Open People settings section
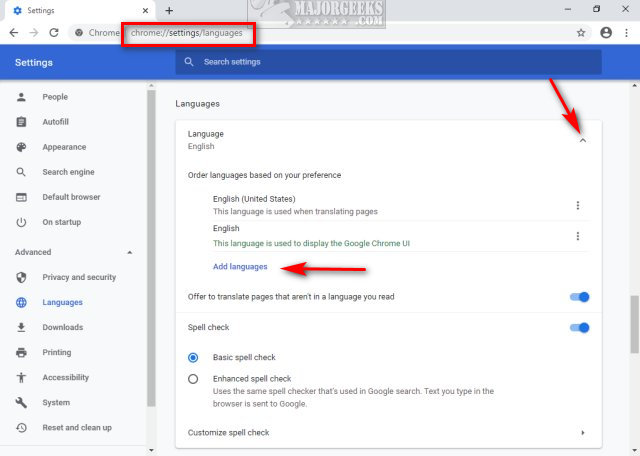This screenshot has height=456, width=640. pyautogui.click(x=55, y=97)
